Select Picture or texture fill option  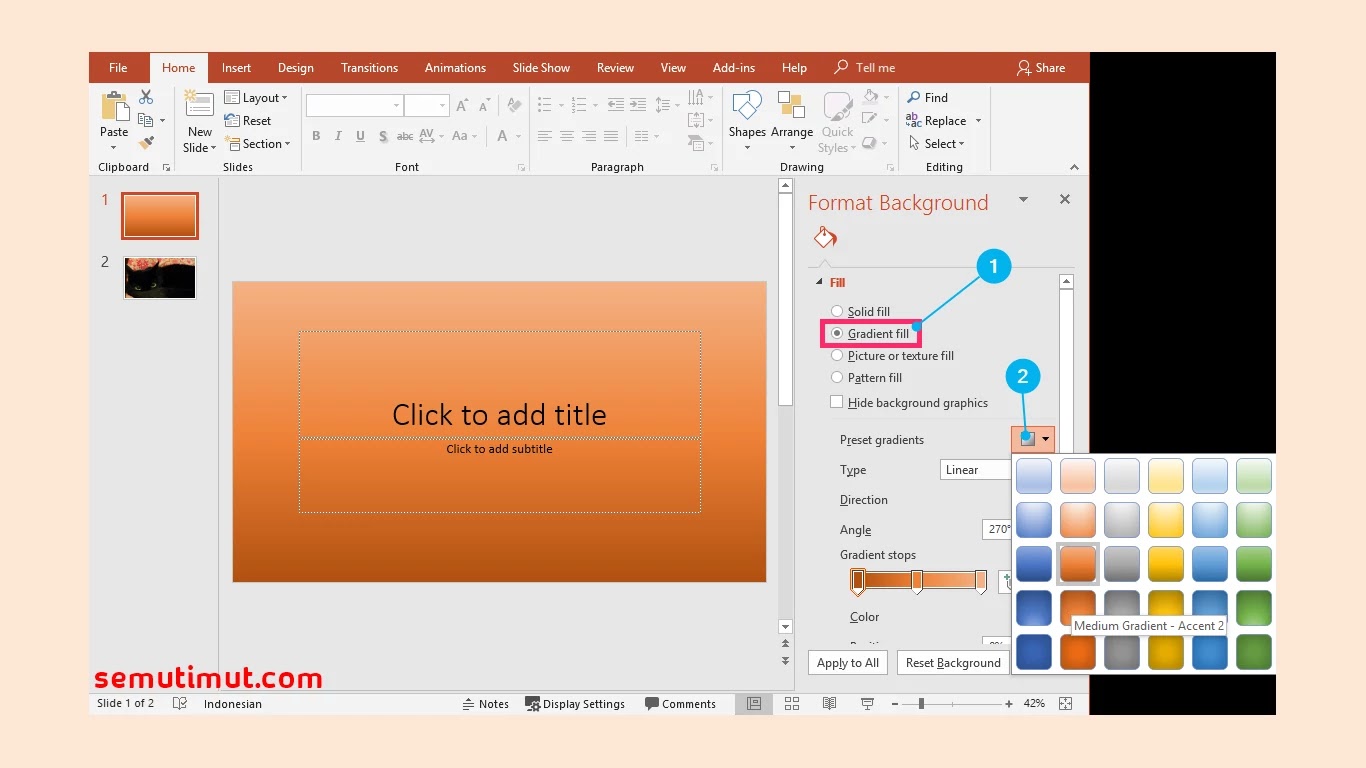point(837,356)
